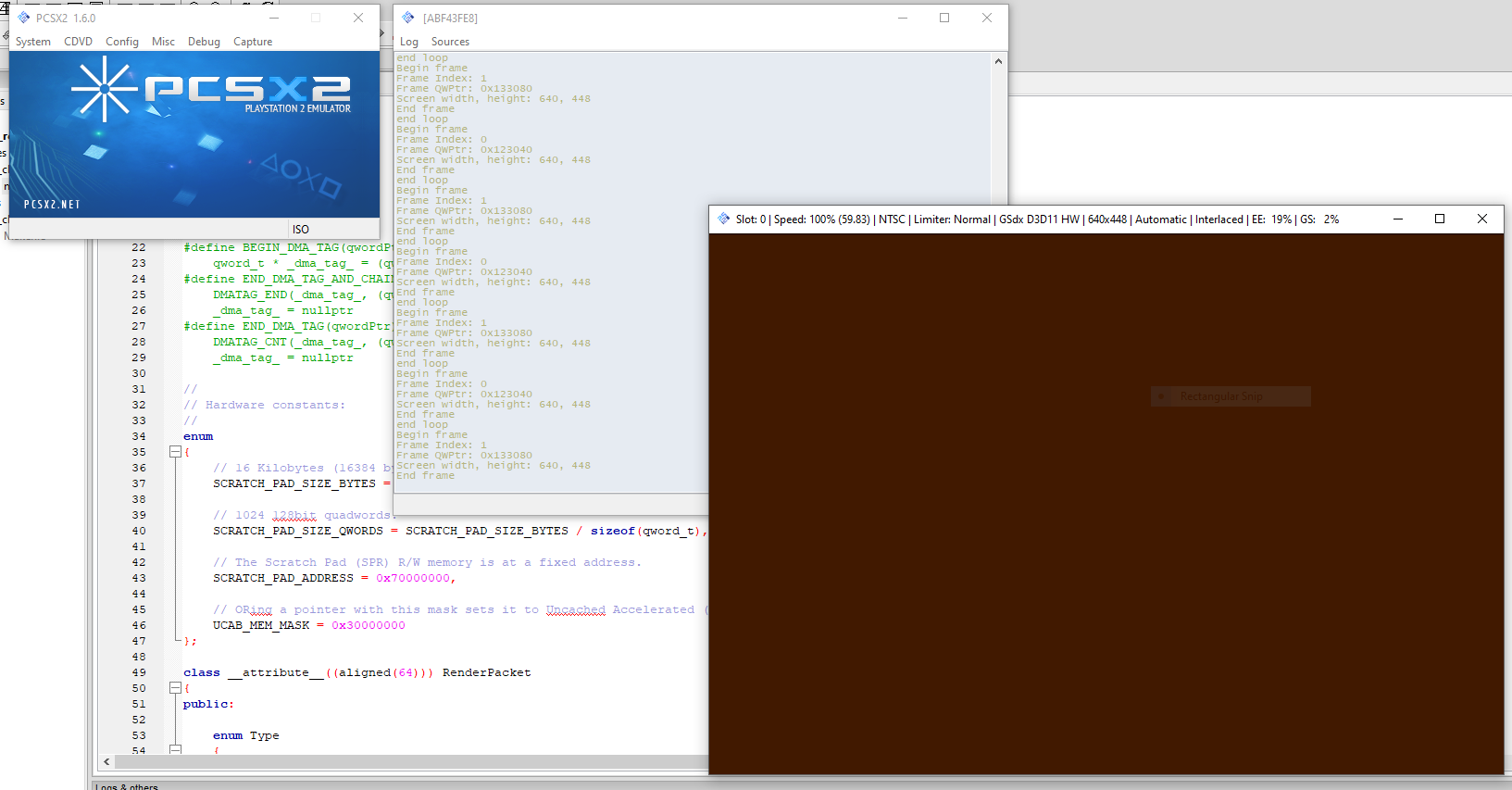The image size is (1512, 790).
Task: Open the CDVD menu
Action: 78,42
